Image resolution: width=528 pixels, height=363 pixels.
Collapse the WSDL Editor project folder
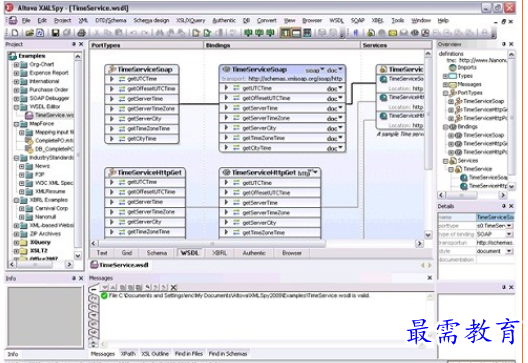tap(16, 107)
